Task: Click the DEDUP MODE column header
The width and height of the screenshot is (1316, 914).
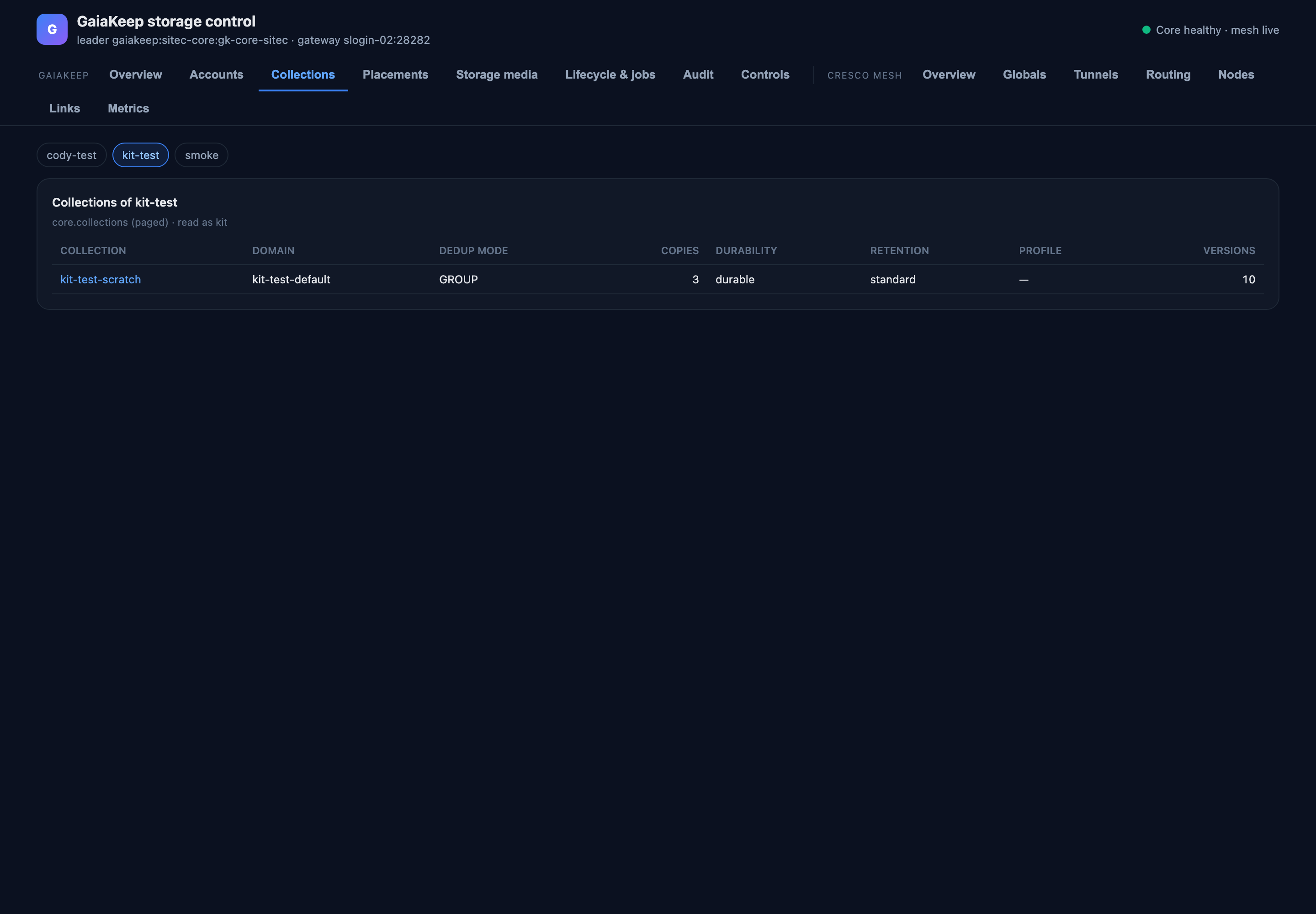Action: (x=473, y=251)
